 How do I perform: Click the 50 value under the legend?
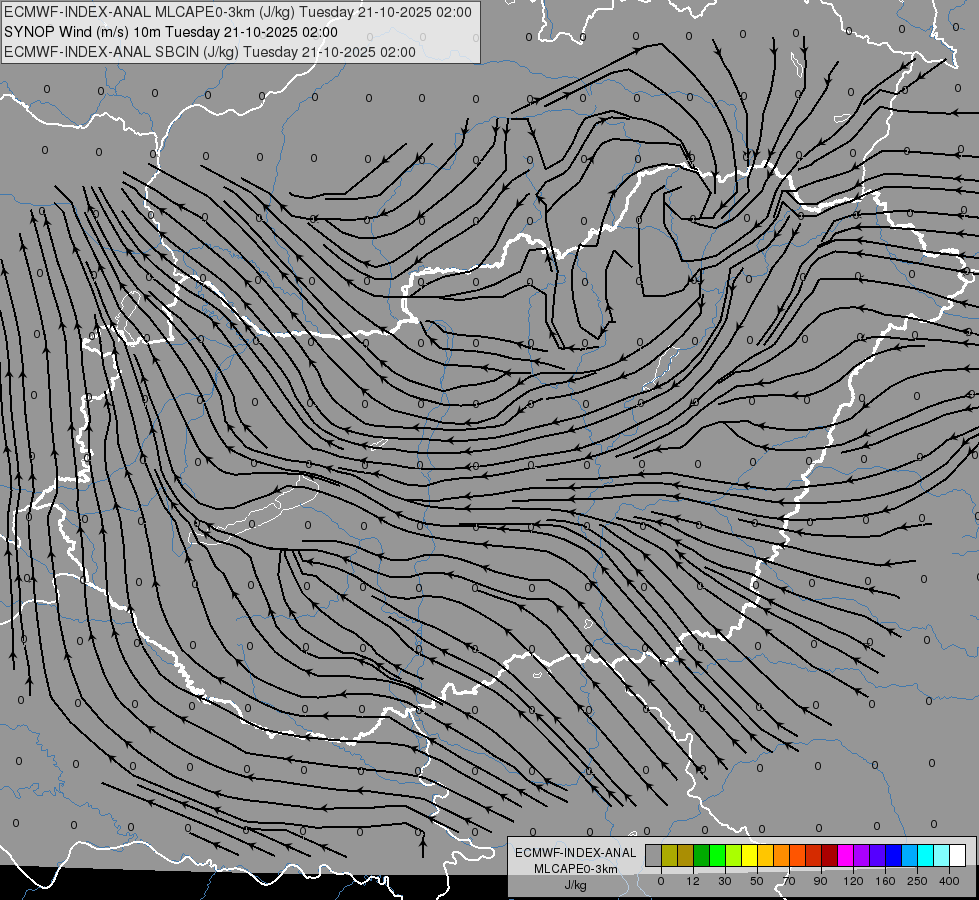757,881
